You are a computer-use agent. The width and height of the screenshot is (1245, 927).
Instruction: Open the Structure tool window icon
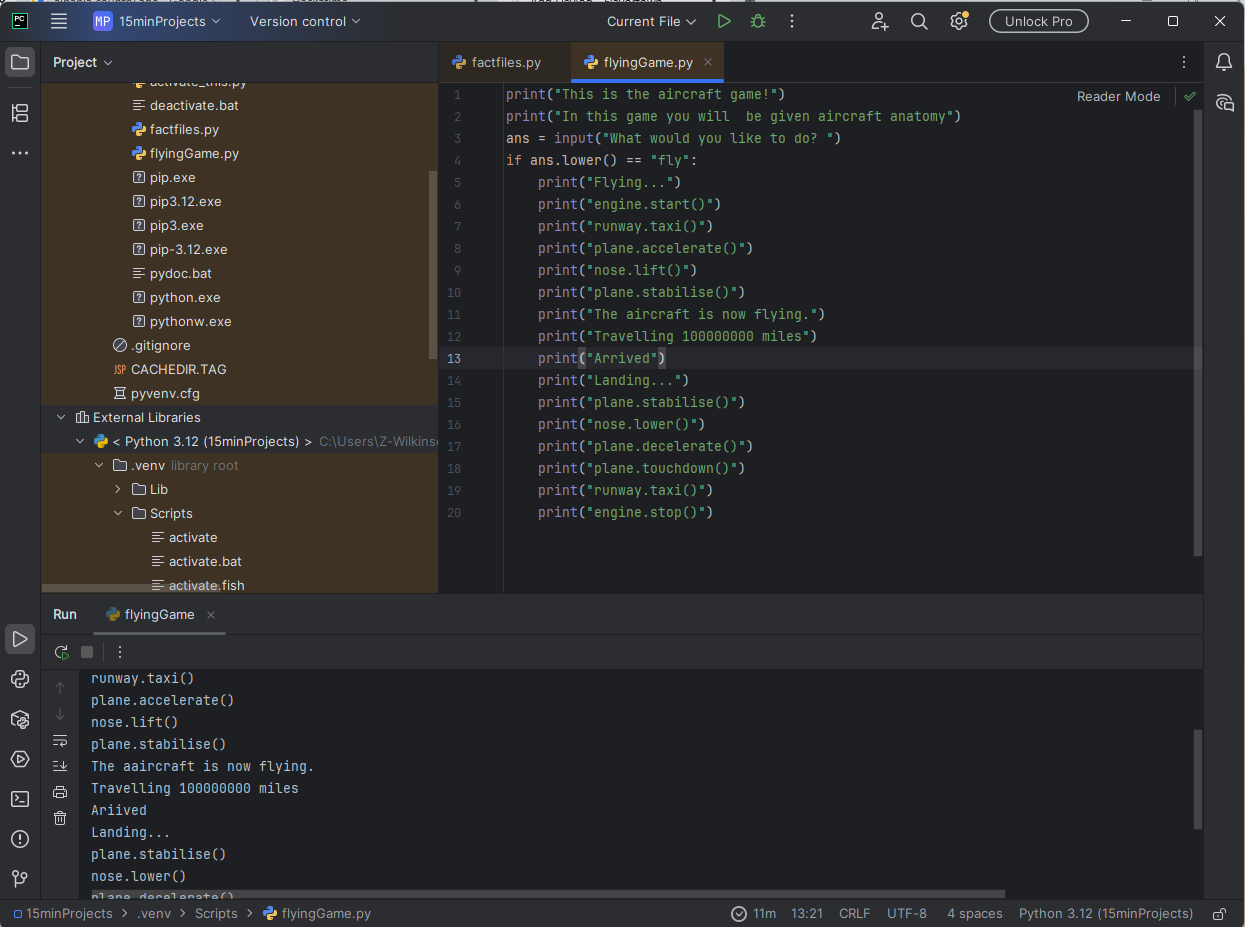pyautogui.click(x=20, y=113)
